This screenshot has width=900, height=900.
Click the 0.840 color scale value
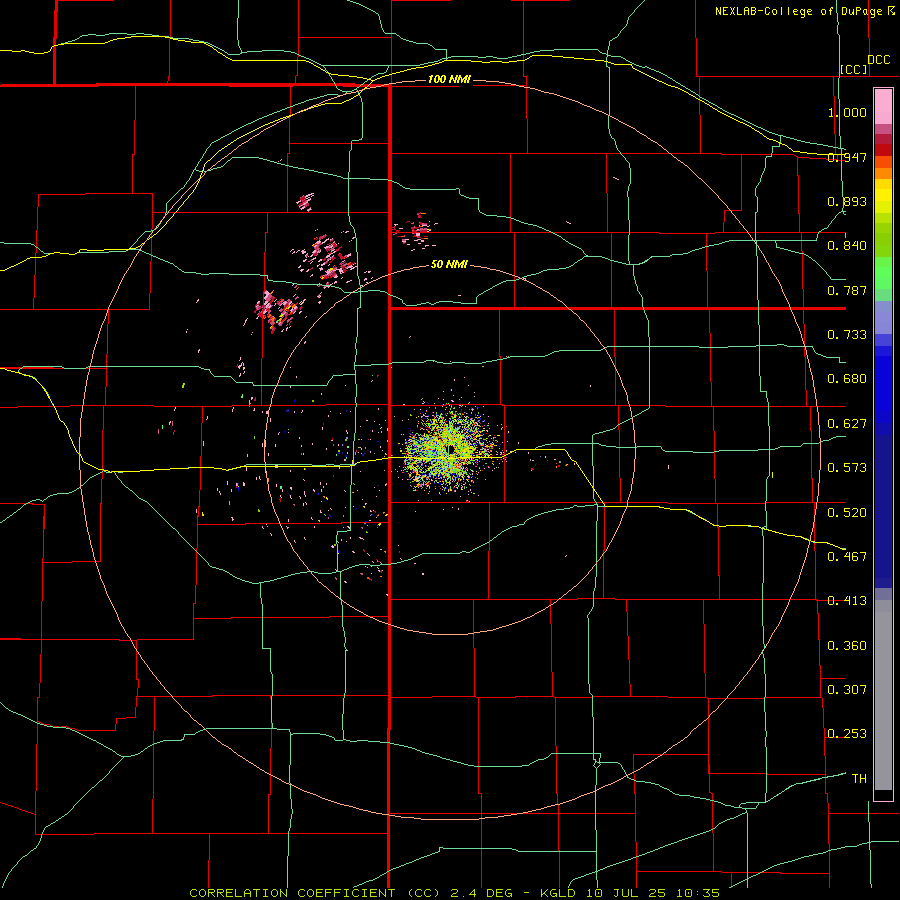point(847,245)
